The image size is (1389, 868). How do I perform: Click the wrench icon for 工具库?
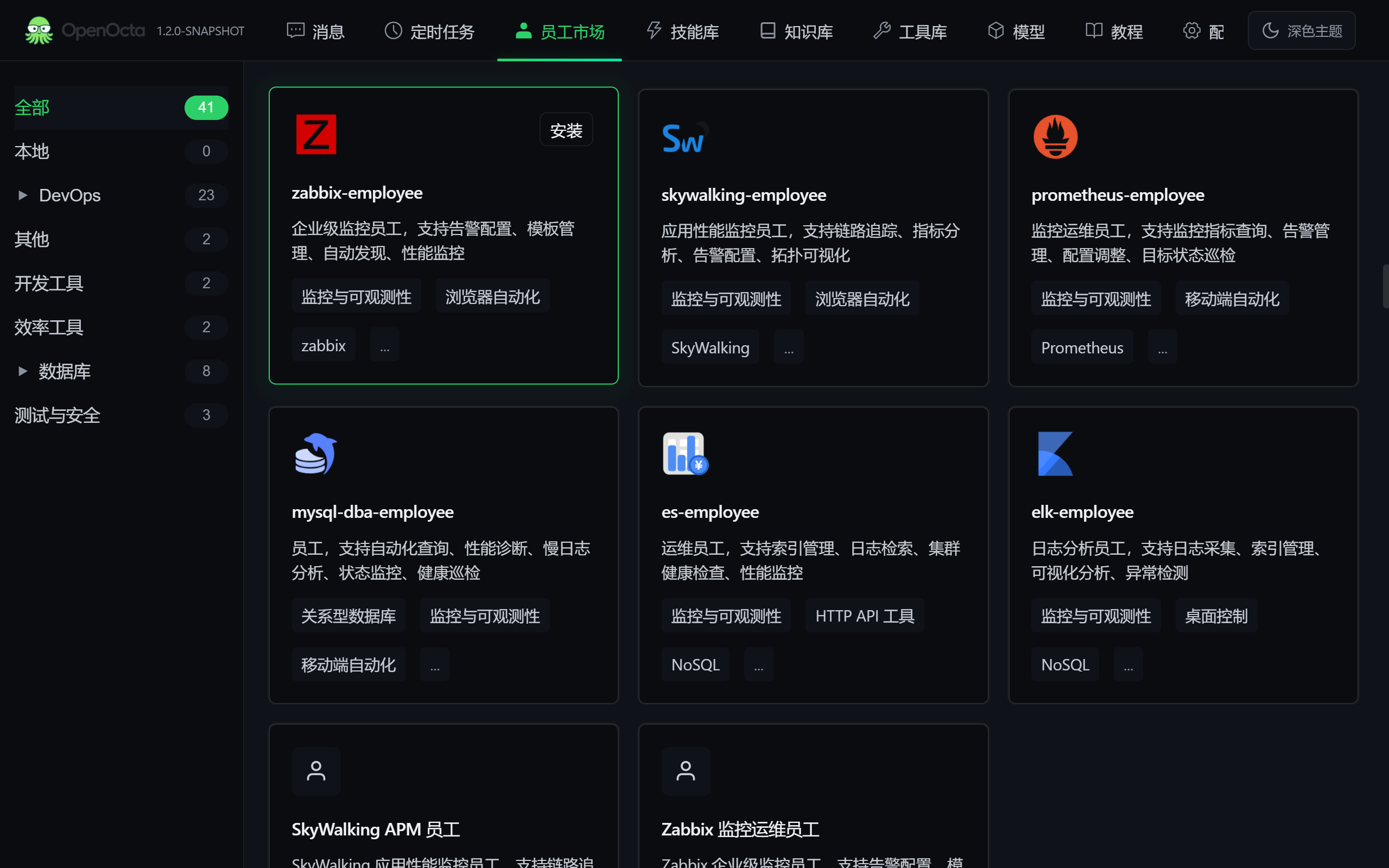click(881, 30)
